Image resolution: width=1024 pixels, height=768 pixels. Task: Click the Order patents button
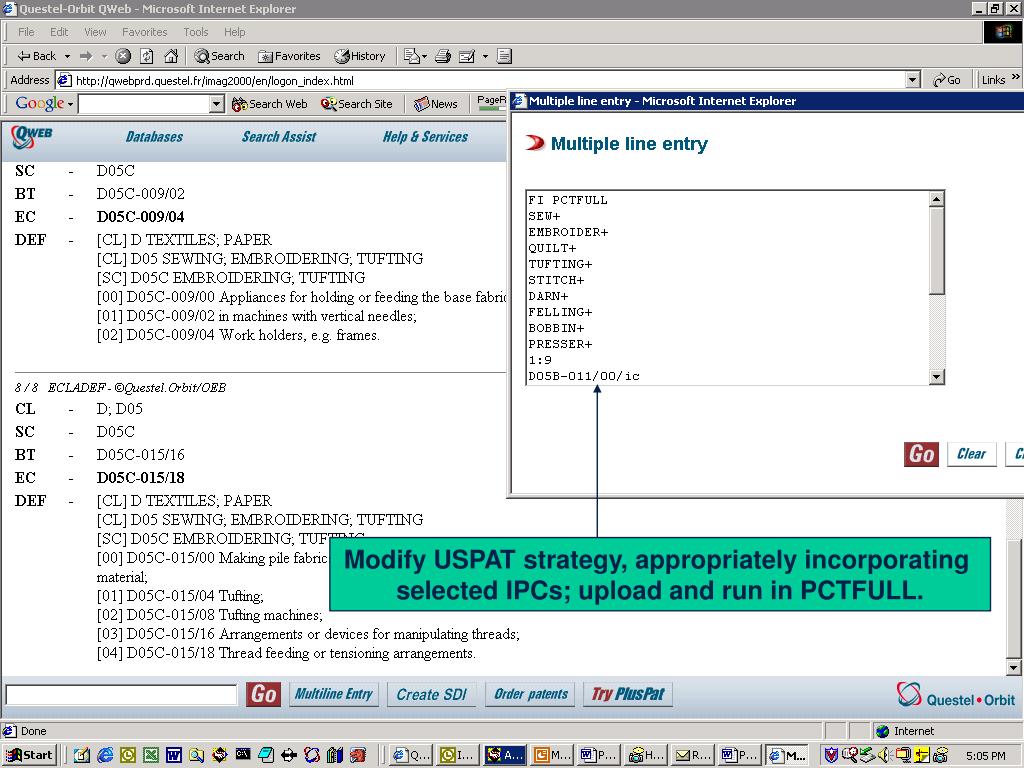coord(530,694)
